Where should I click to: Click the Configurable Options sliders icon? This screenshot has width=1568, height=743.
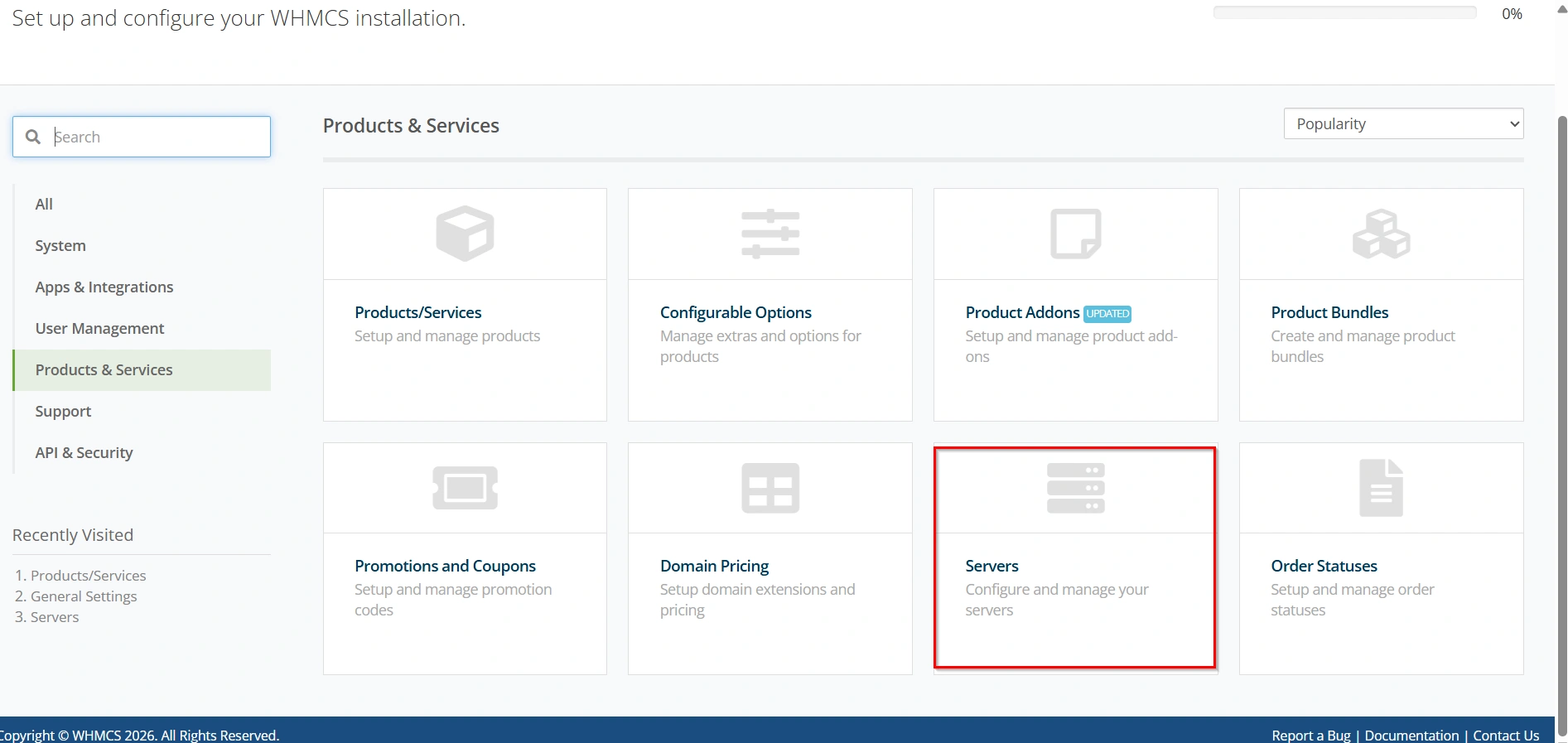pyautogui.click(x=770, y=234)
